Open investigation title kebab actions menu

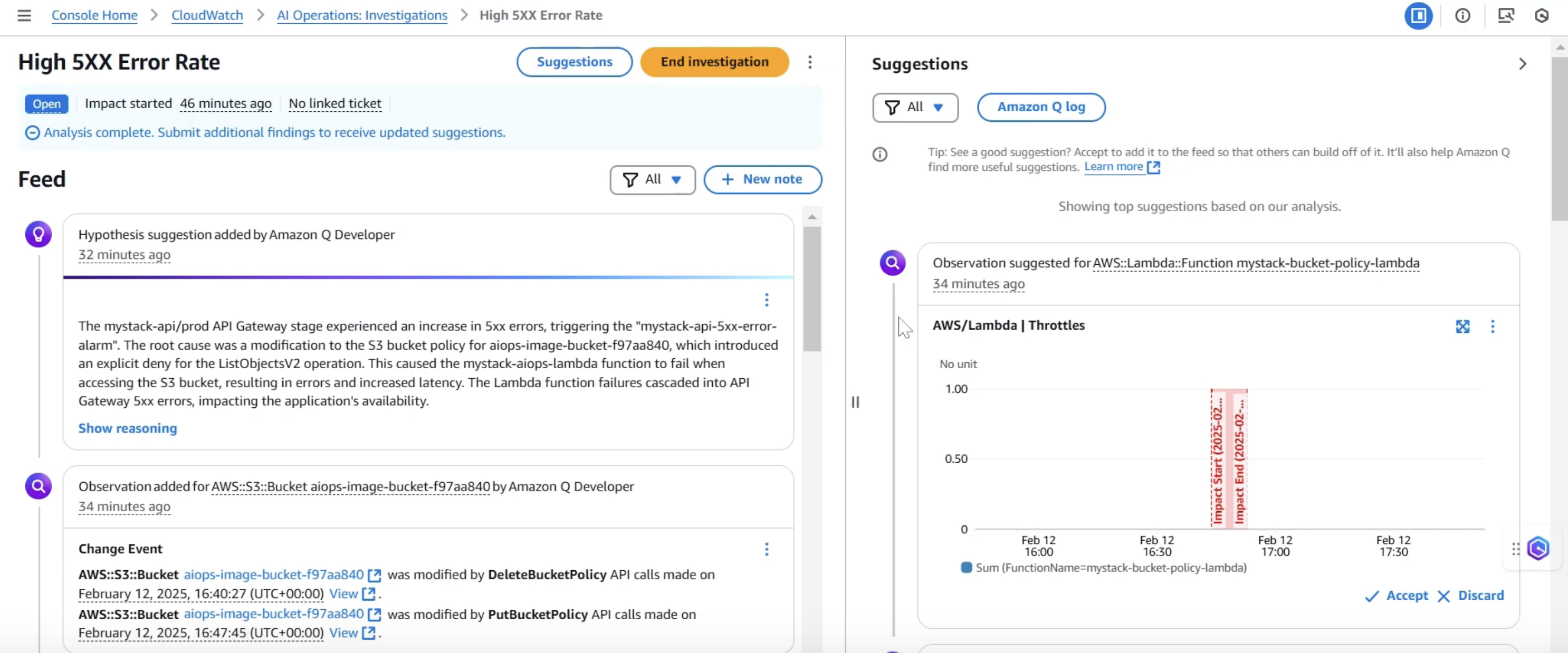[x=809, y=62]
